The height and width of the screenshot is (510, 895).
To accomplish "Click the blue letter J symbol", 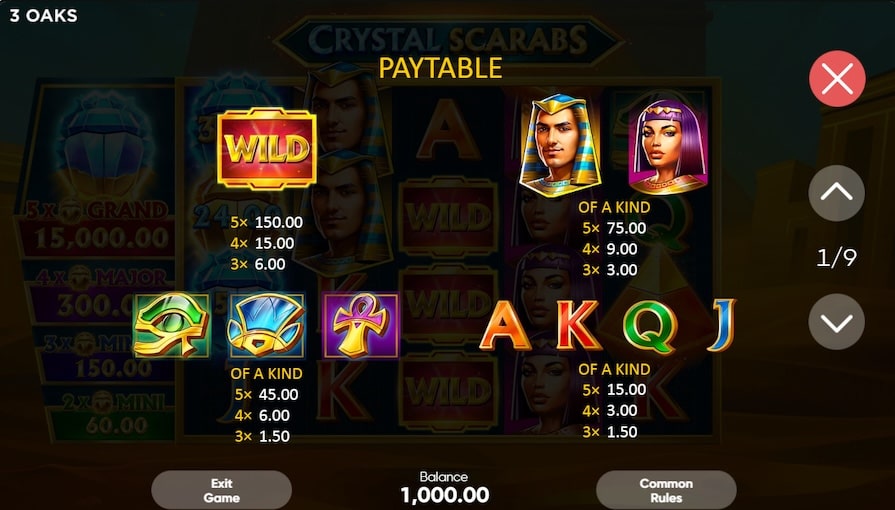I will click(720, 325).
